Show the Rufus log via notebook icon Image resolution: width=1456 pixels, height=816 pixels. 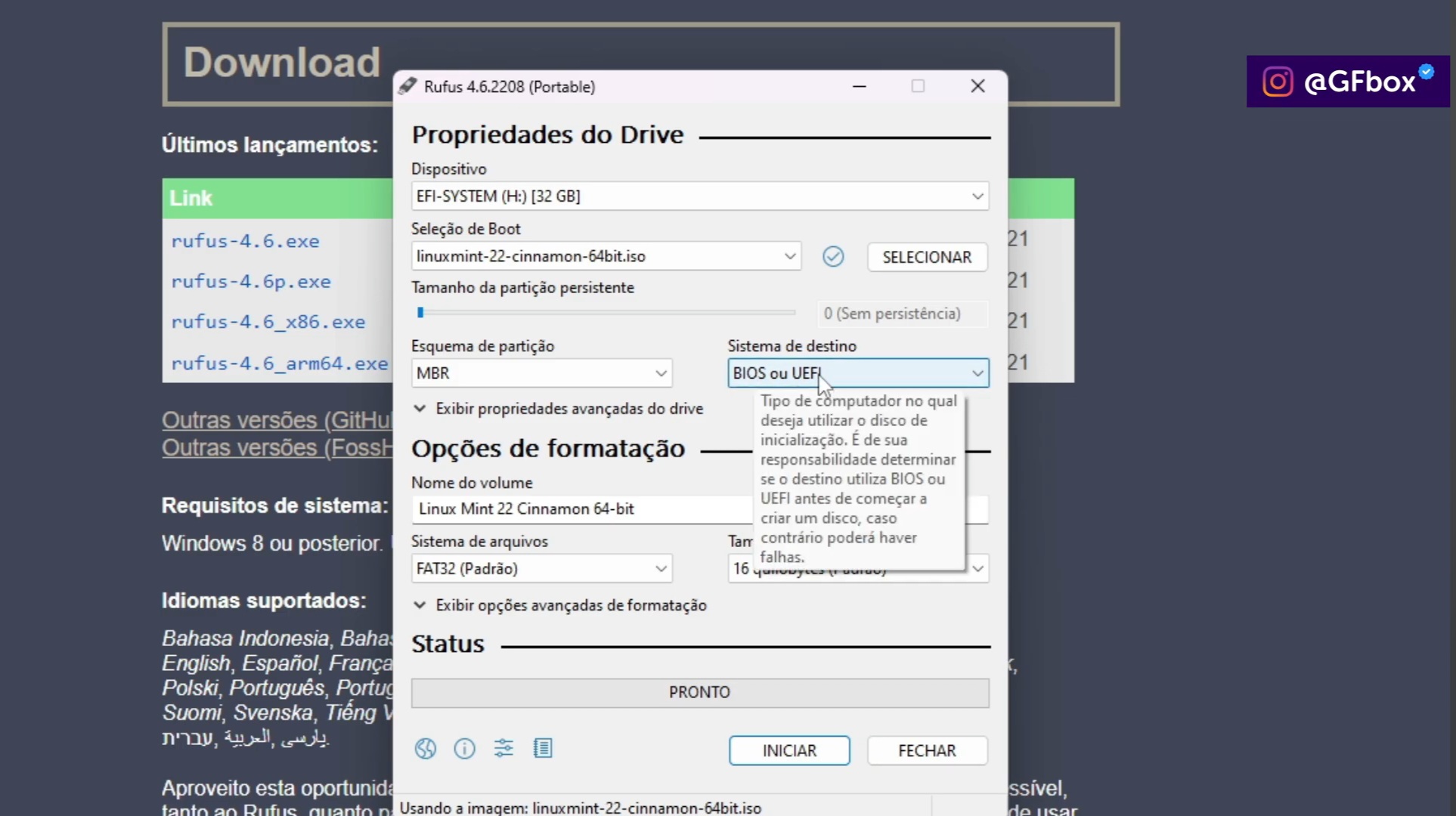[543, 749]
